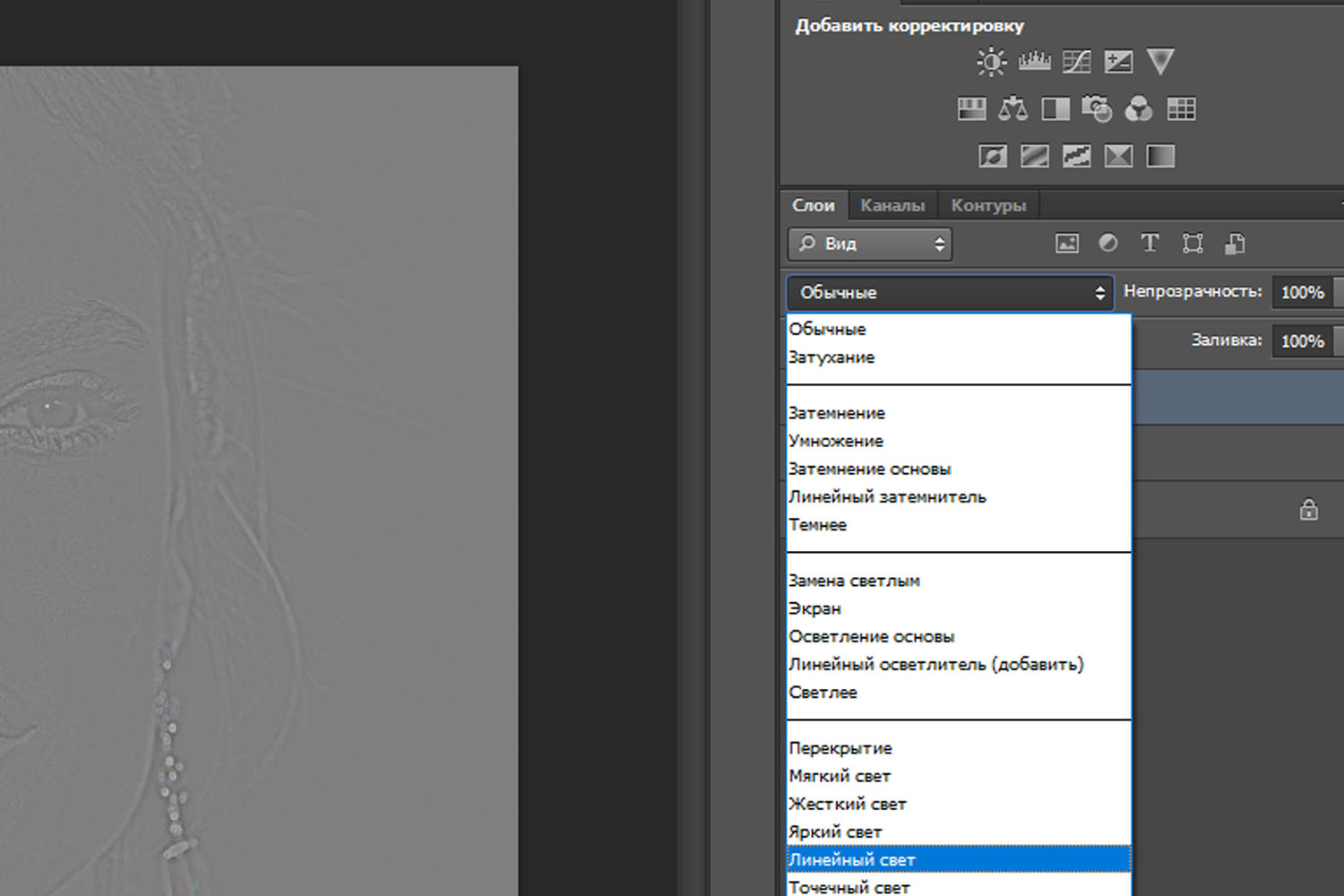
Task: Add a Curves adjustment layer
Action: (x=1076, y=62)
